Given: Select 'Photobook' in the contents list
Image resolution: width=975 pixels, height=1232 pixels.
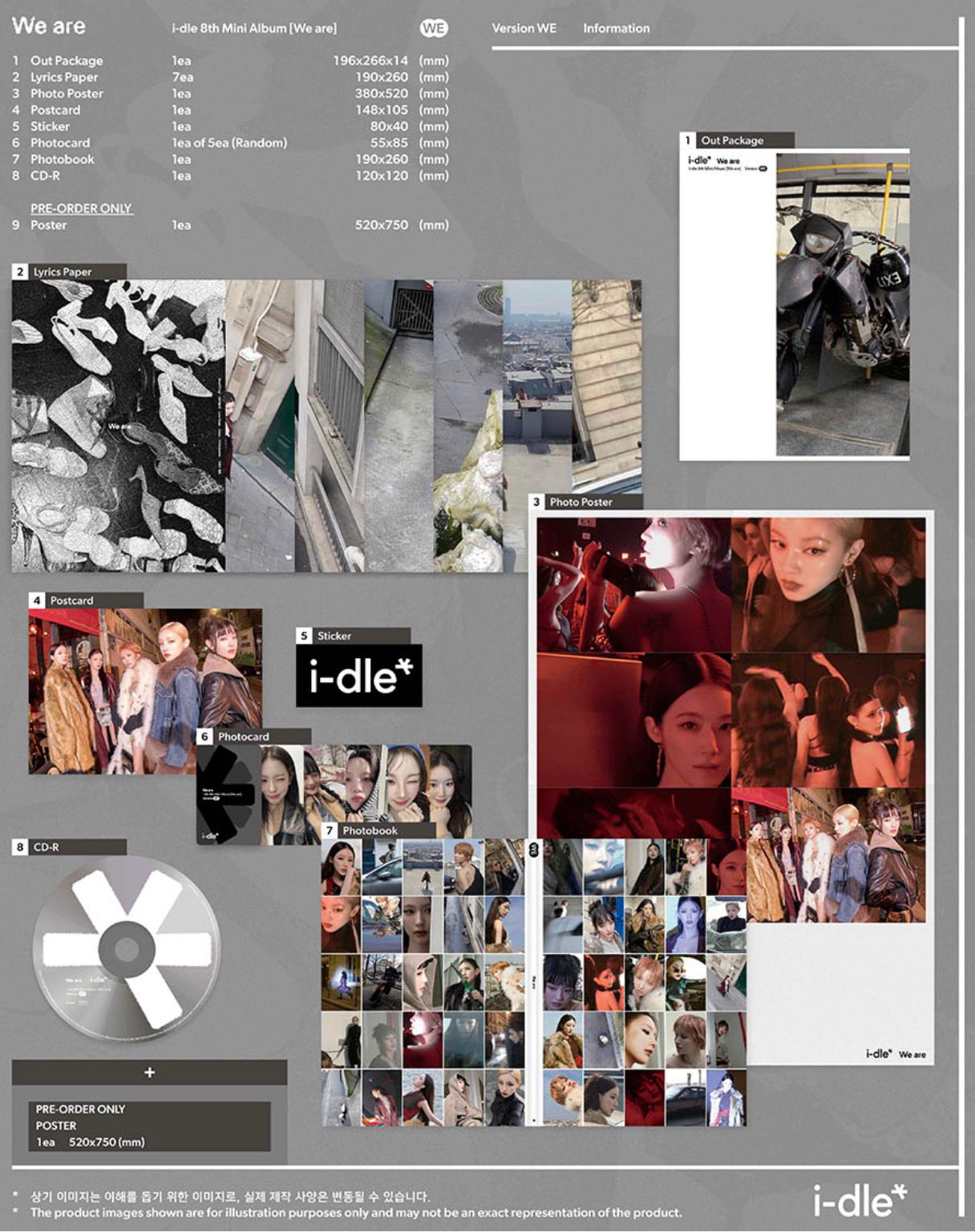Looking at the screenshot, I should (62, 160).
